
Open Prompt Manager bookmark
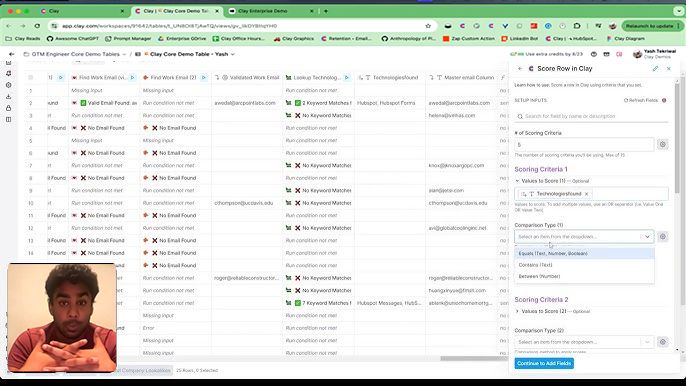(x=128, y=39)
